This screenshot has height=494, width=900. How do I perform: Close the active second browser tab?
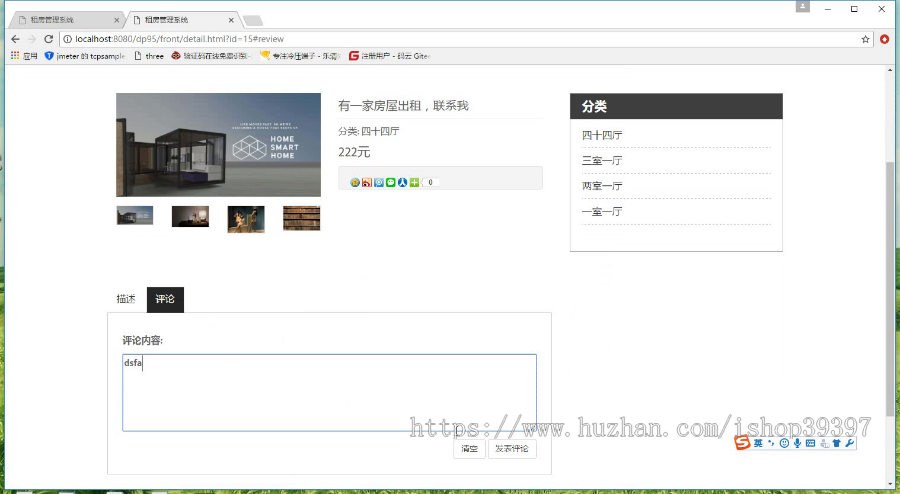[x=231, y=20]
